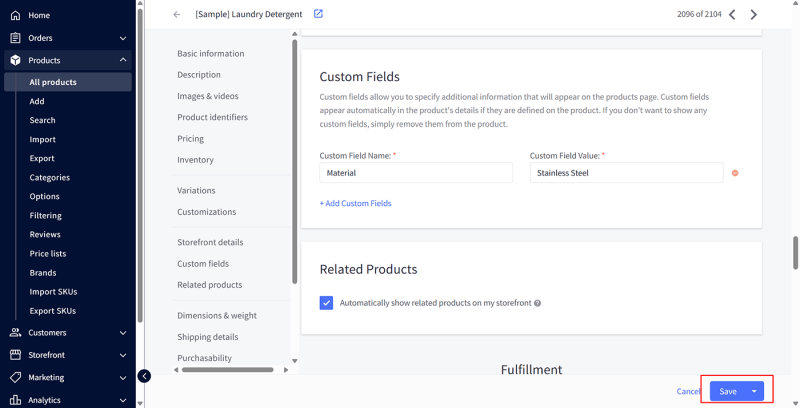Click the Cancel link

[688, 391]
